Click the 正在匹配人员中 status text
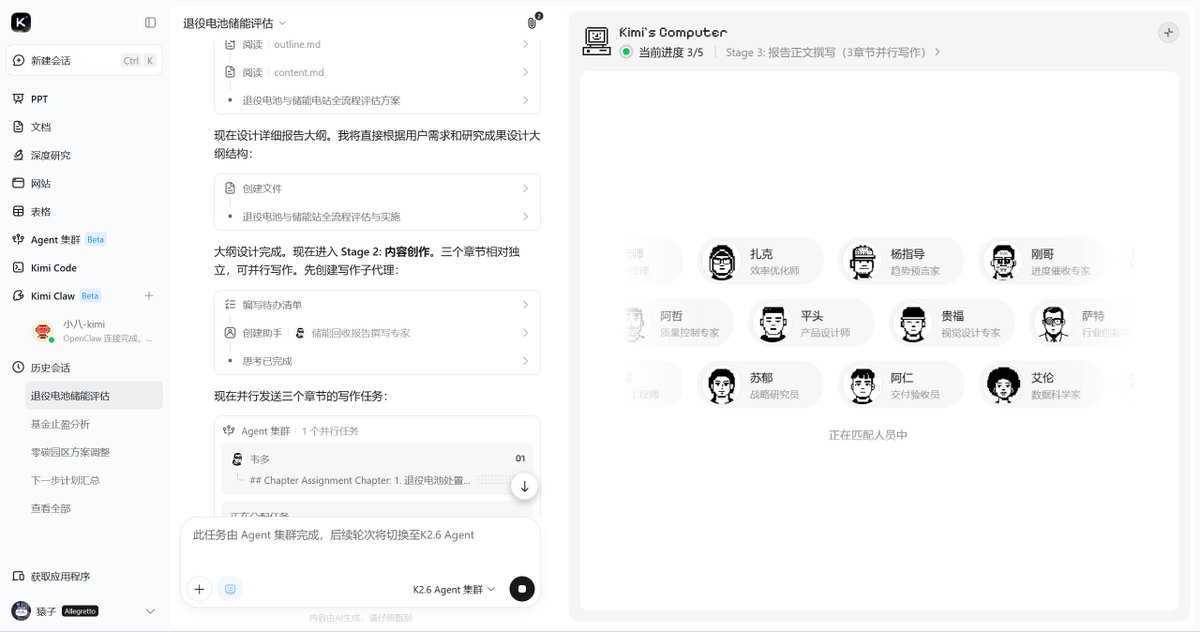Image resolution: width=1200 pixels, height=632 pixels. (868, 435)
